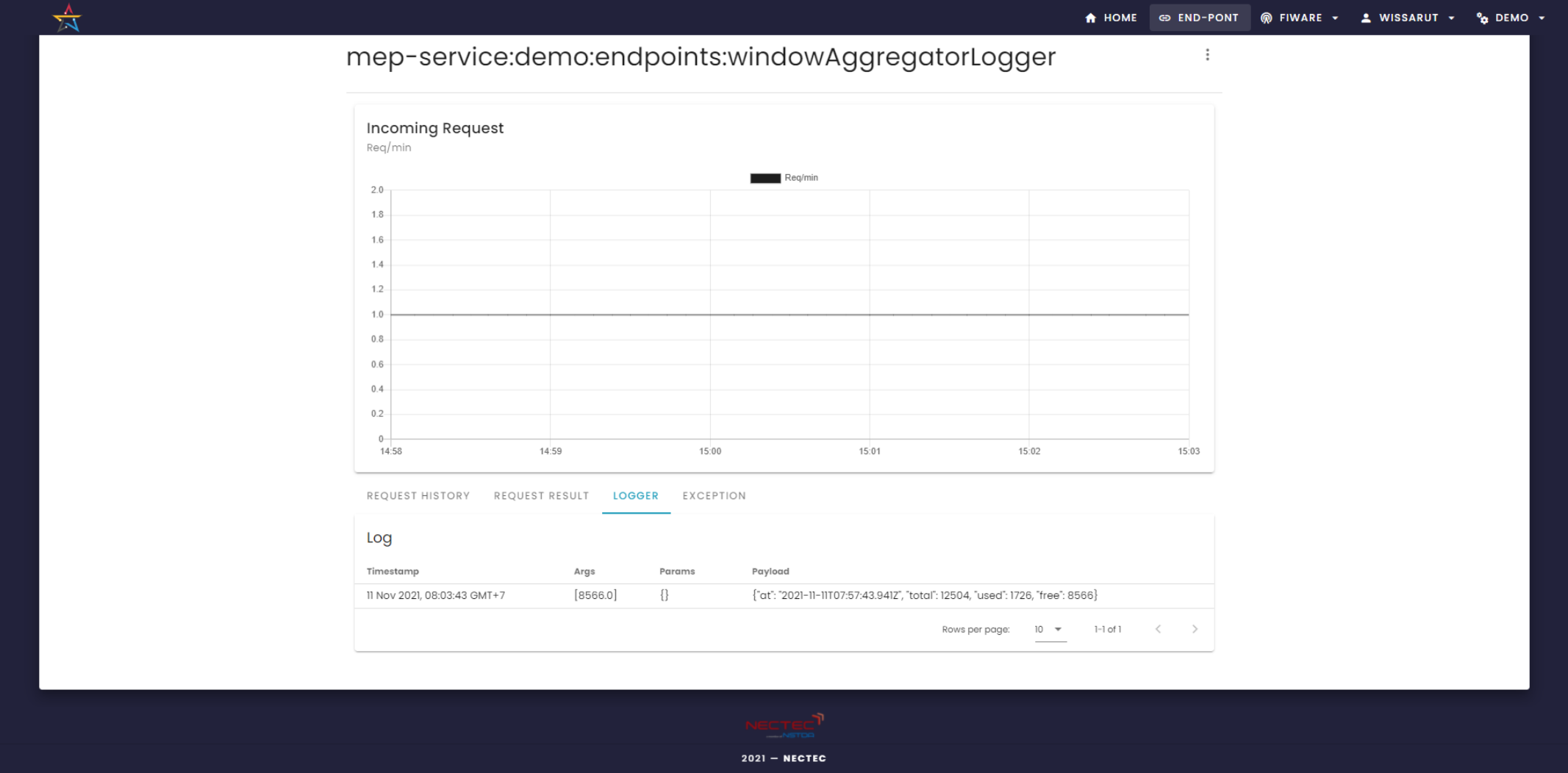This screenshot has width=1568, height=773.
Task: Click the gears icon beside DEMO
Action: [1482, 18]
